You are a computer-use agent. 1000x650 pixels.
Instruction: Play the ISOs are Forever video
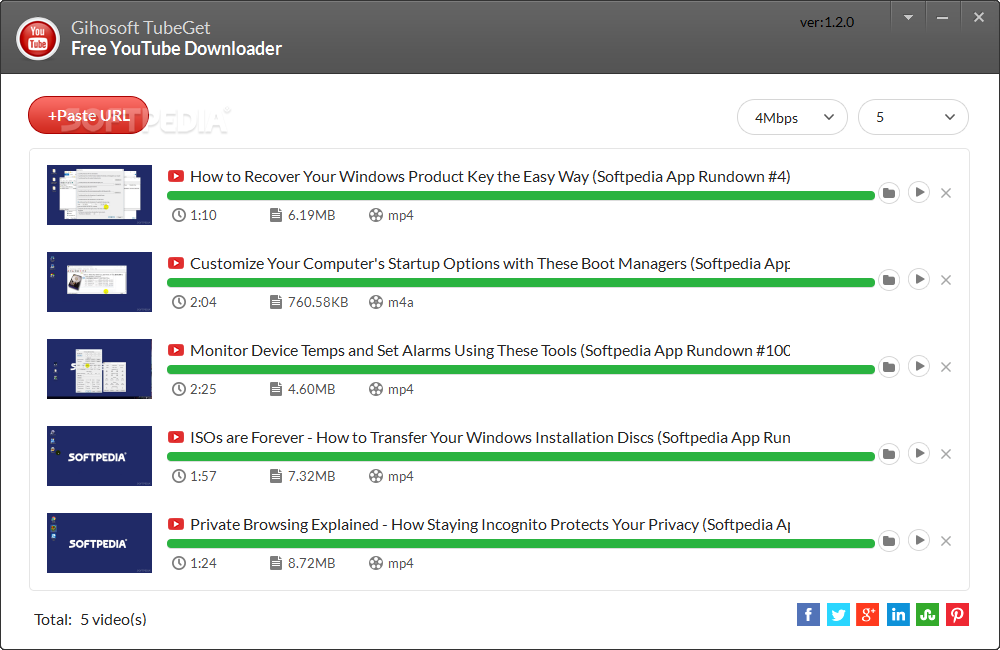coord(919,453)
